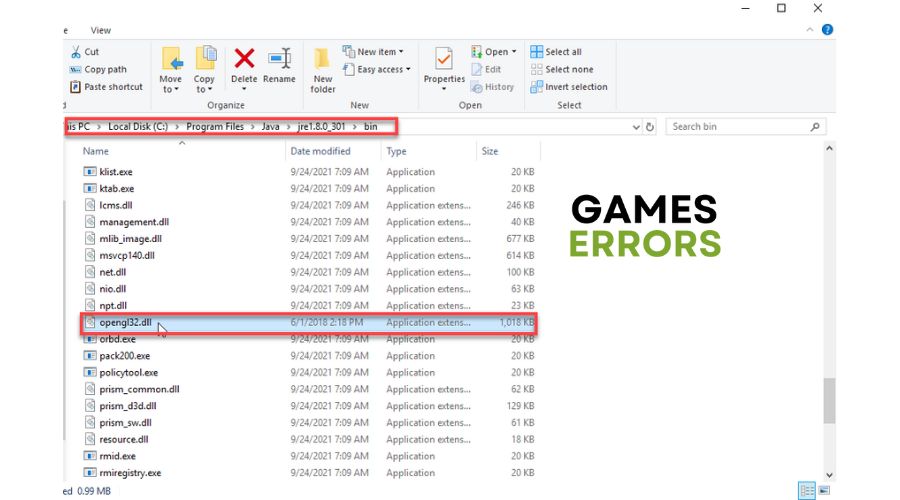The image size is (900, 500).
Task: Sort by Type column header
Action: 396,151
